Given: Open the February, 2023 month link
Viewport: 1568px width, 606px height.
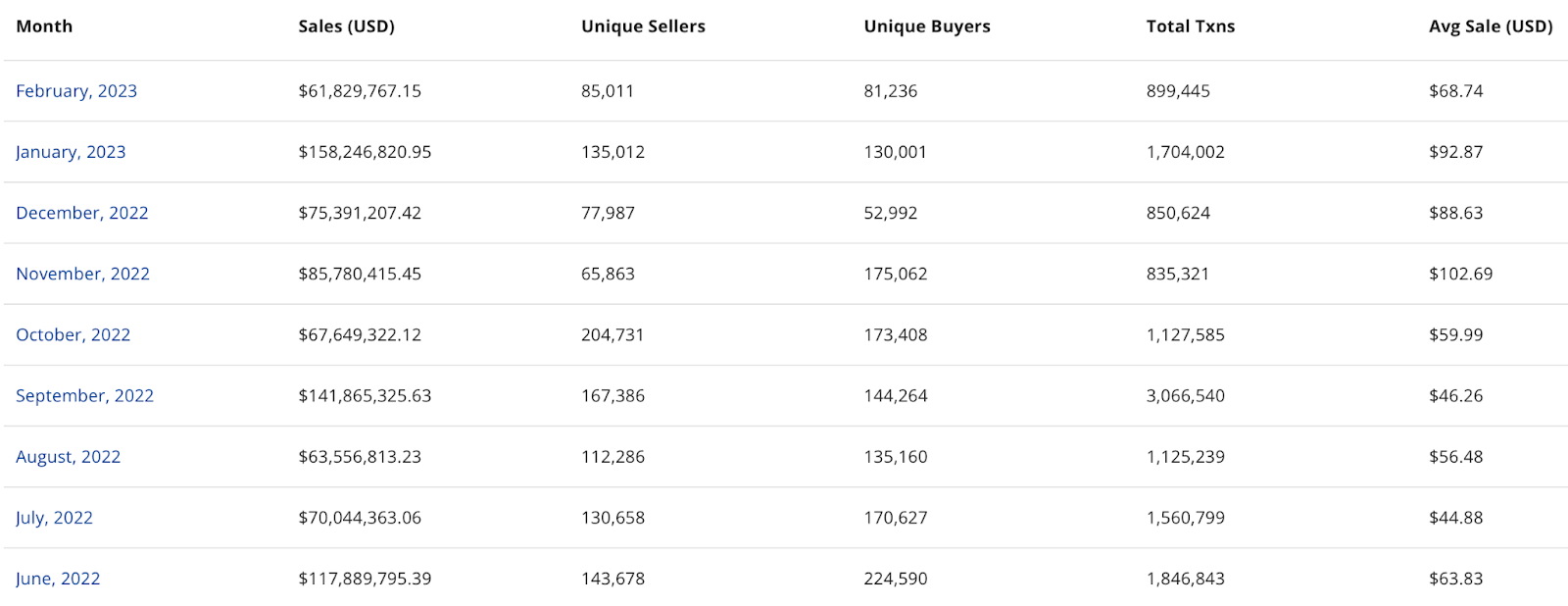Looking at the screenshot, I should 76,91.
